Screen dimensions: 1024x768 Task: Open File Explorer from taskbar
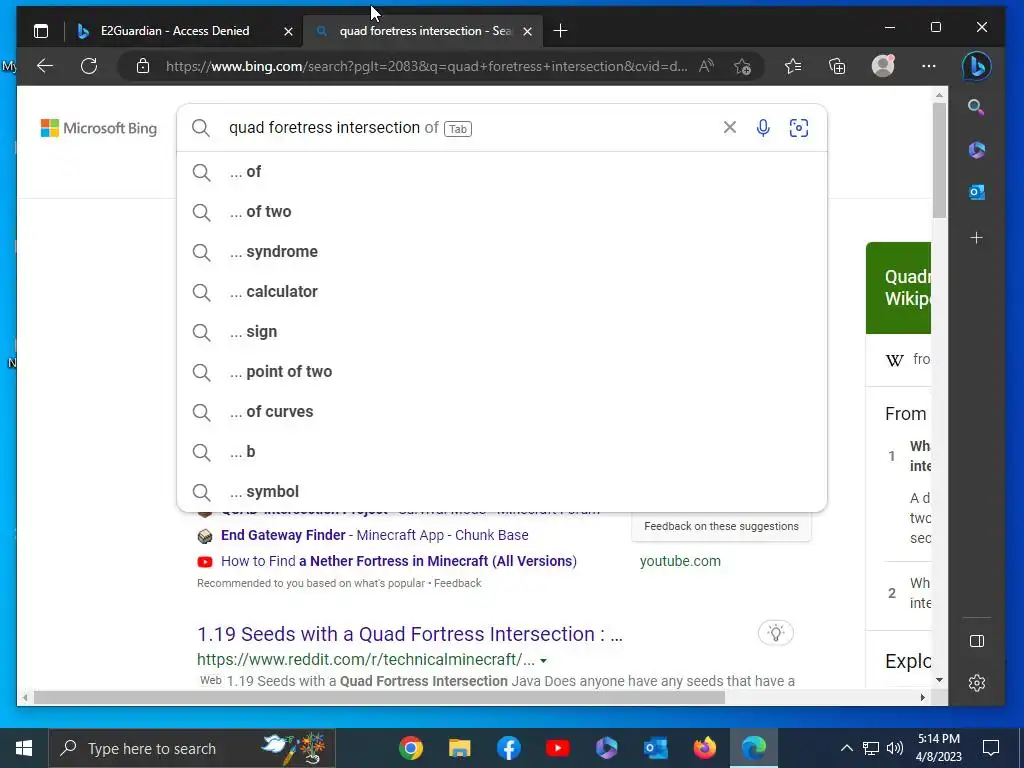460,748
